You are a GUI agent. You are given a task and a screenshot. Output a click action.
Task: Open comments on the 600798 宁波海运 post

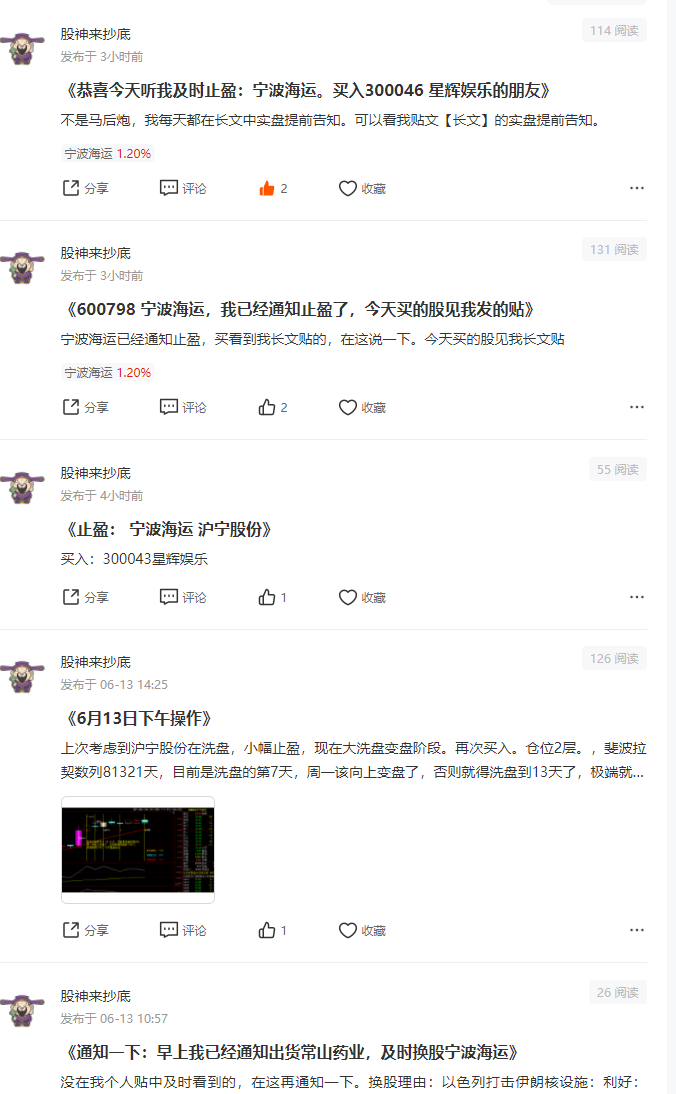tap(183, 407)
